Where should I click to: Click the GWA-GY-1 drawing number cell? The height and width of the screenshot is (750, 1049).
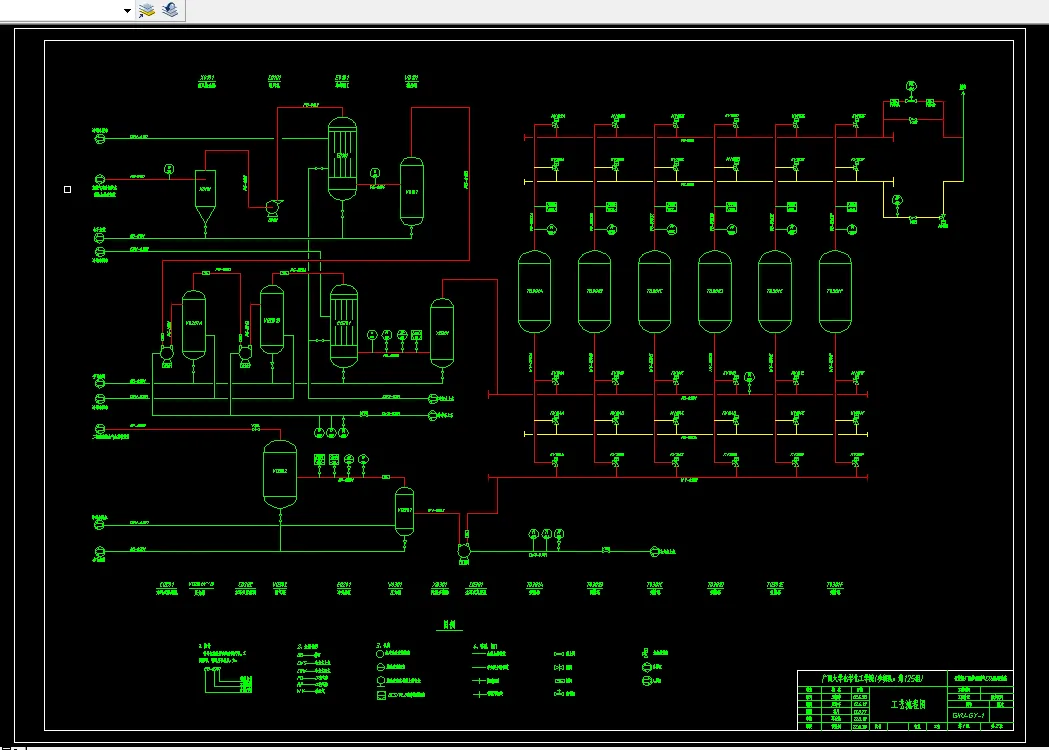click(x=968, y=715)
